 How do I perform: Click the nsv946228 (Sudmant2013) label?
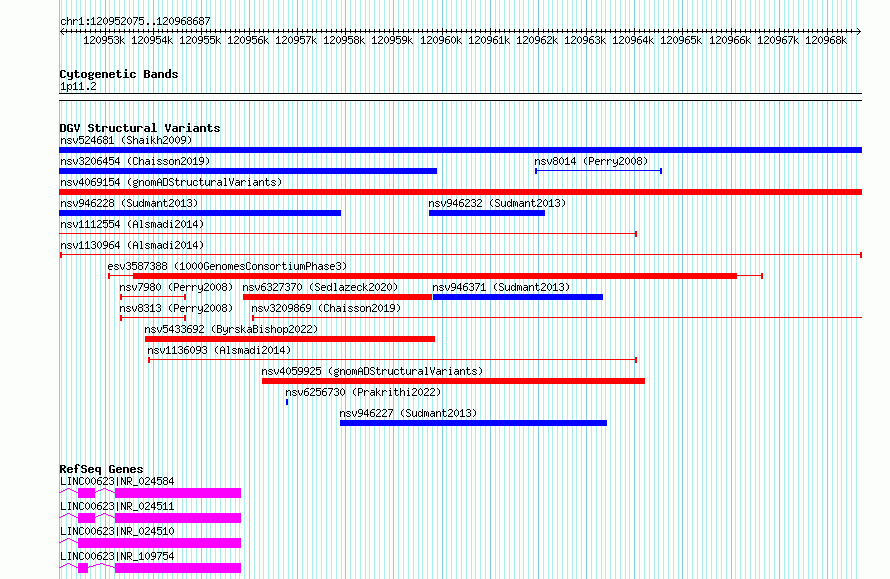click(x=129, y=203)
